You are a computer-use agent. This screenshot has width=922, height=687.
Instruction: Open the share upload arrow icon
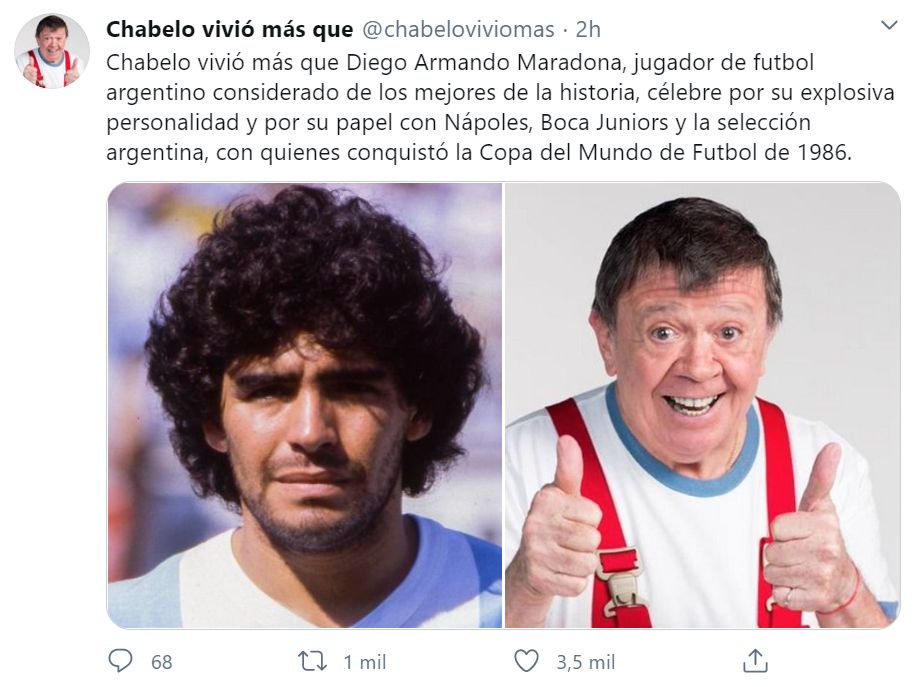pyautogui.click(x=755, y=661)
